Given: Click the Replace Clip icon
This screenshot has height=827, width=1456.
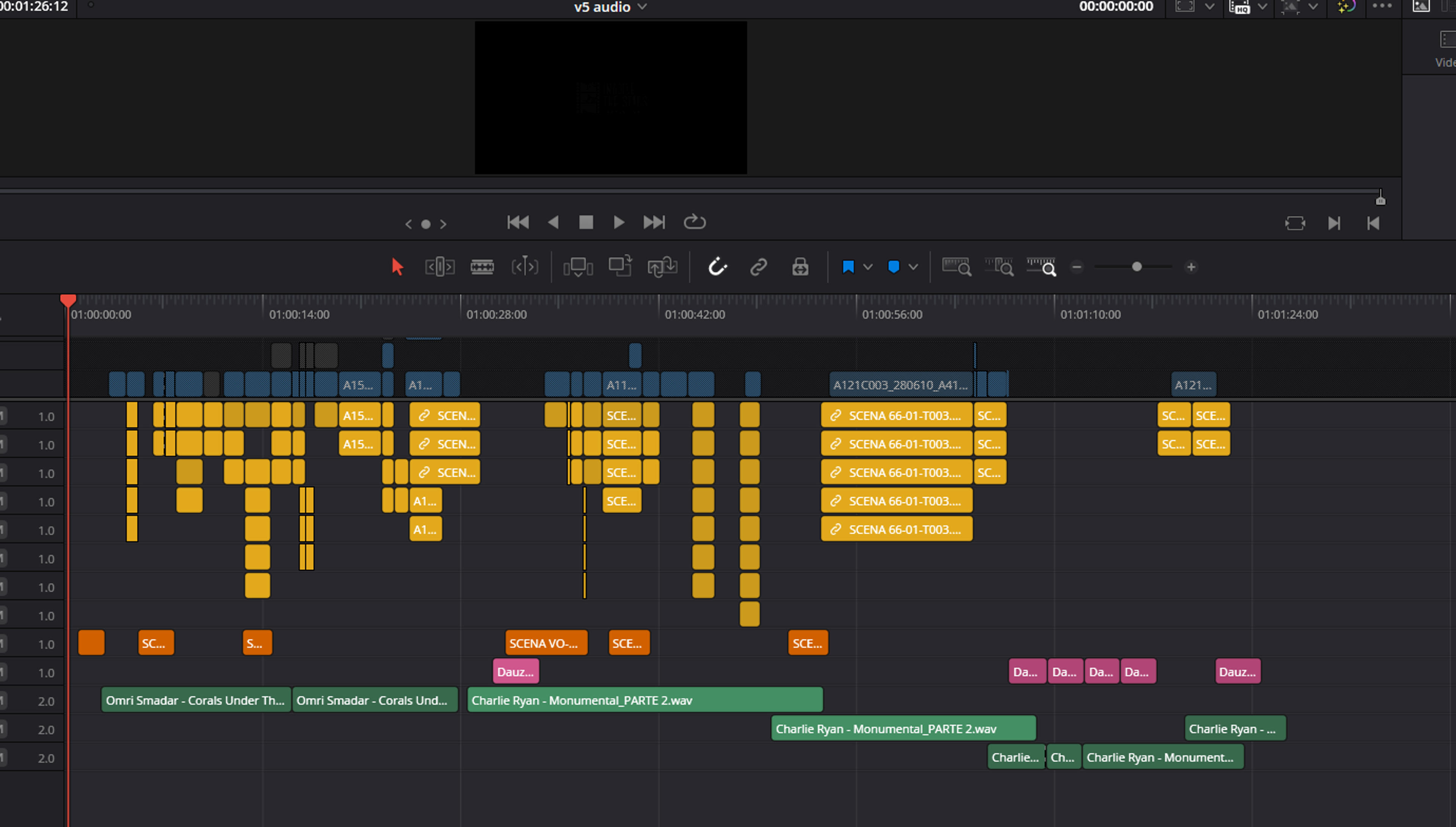Looking at the screenshot, I should 662,266.
